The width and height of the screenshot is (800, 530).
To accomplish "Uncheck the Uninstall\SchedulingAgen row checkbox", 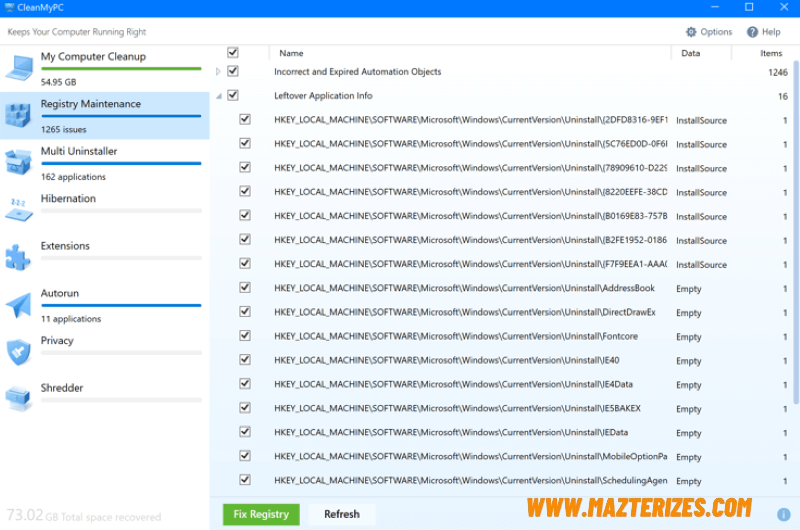I will pos(245,480).
